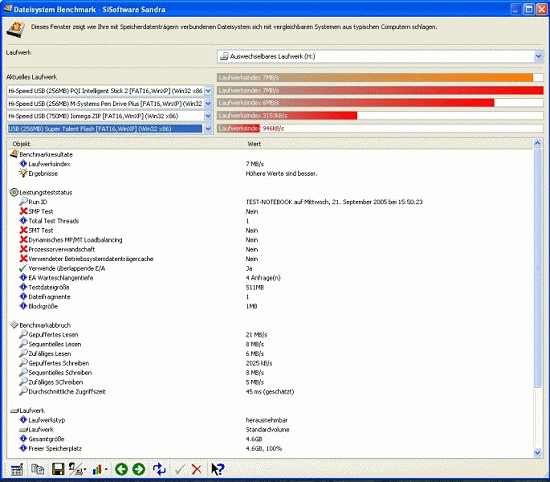
Task: Click the value 'Standardvolume'
Action: click(x=267, y=429)
